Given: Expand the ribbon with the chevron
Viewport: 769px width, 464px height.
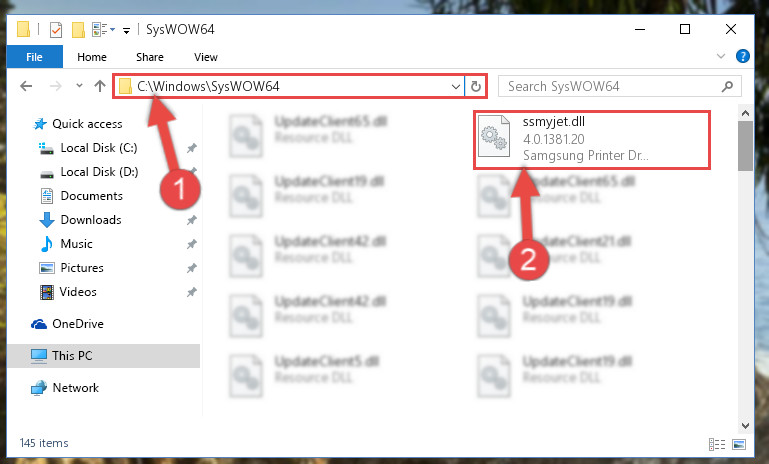Looking at the screenshot, I should 720,56.
